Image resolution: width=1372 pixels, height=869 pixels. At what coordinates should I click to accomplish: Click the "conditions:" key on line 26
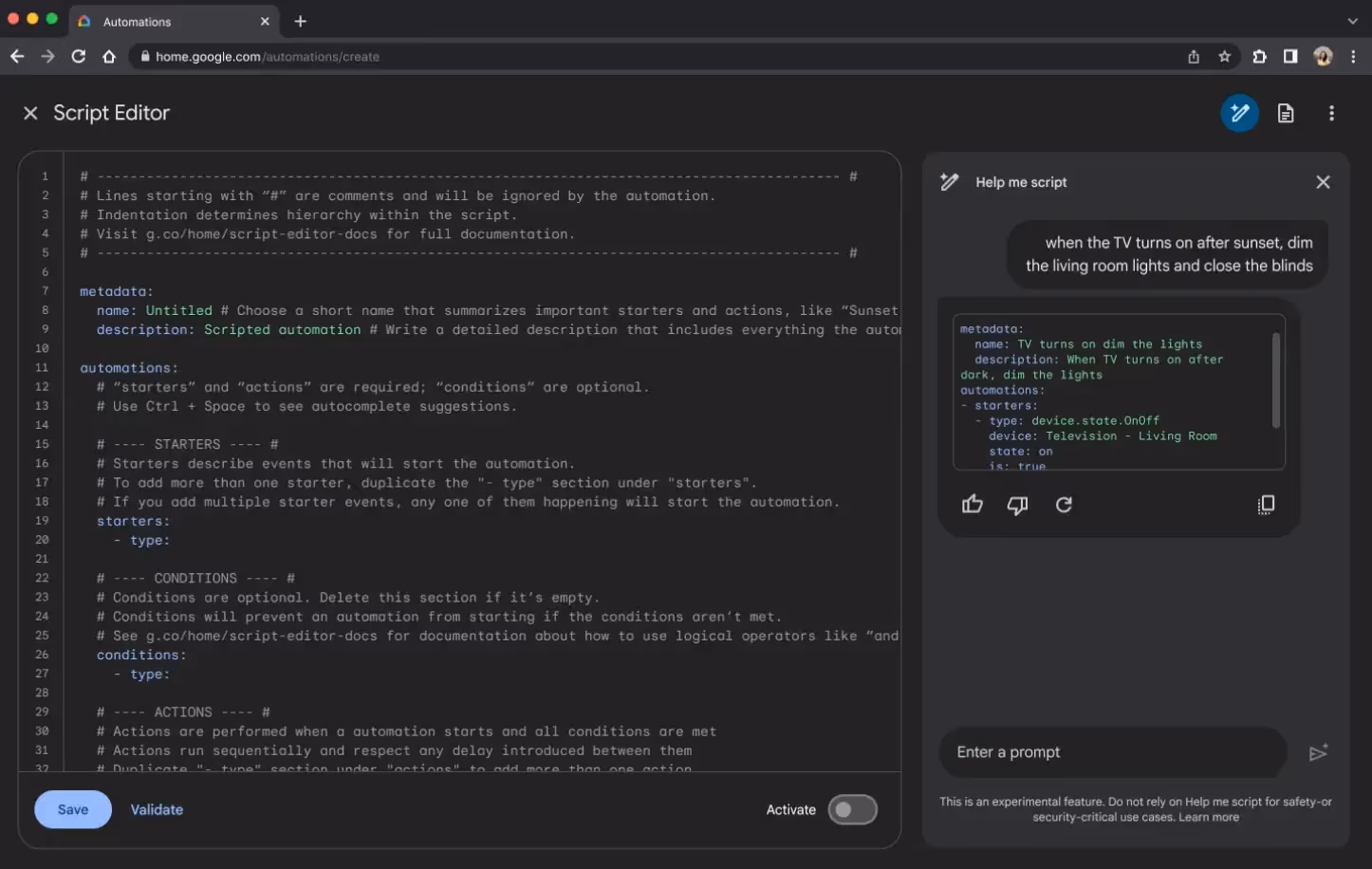pos(141,655)
